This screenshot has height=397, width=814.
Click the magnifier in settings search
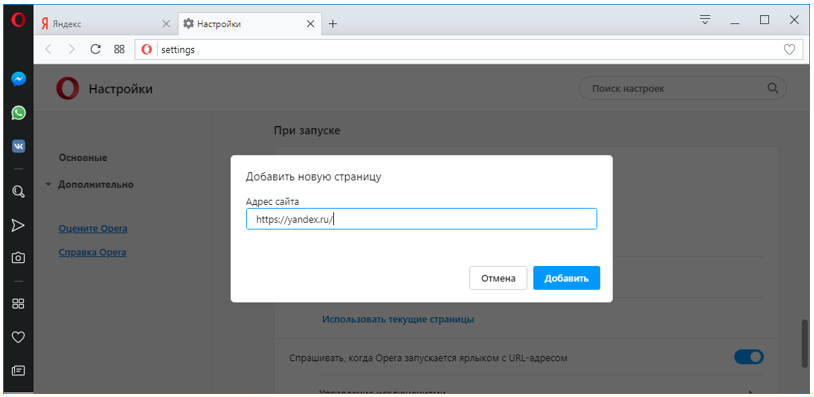pyautogui.click(x=773, y=88)
